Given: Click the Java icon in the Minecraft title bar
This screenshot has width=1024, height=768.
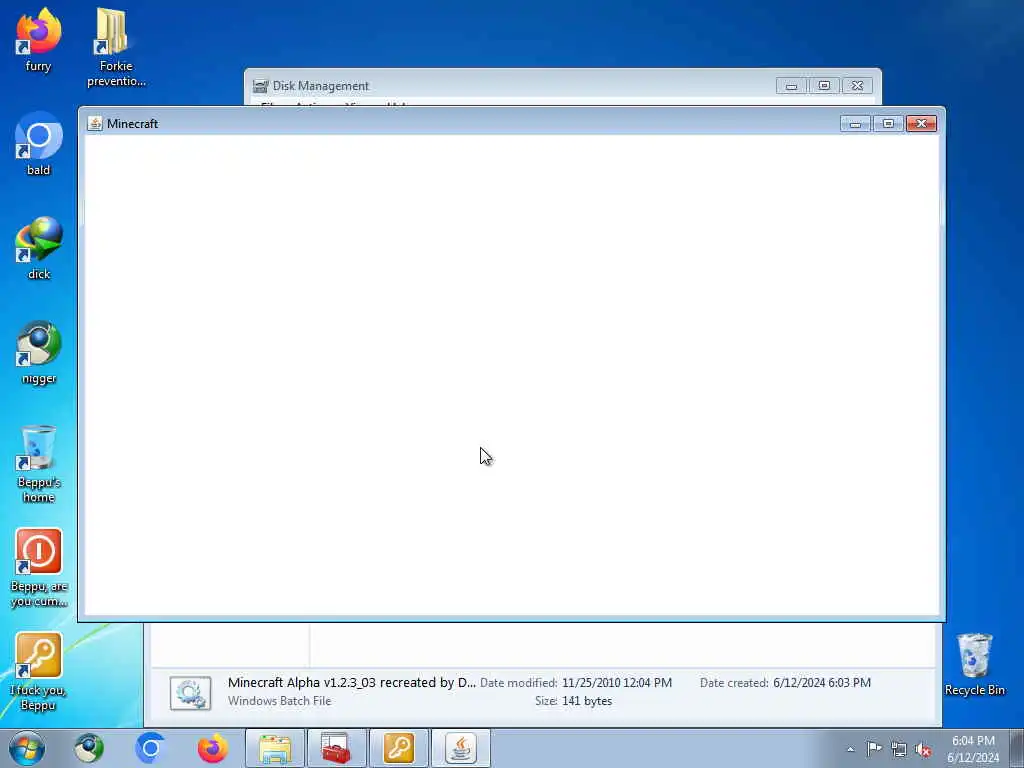Looking at the screenshot, I should 95,123.
